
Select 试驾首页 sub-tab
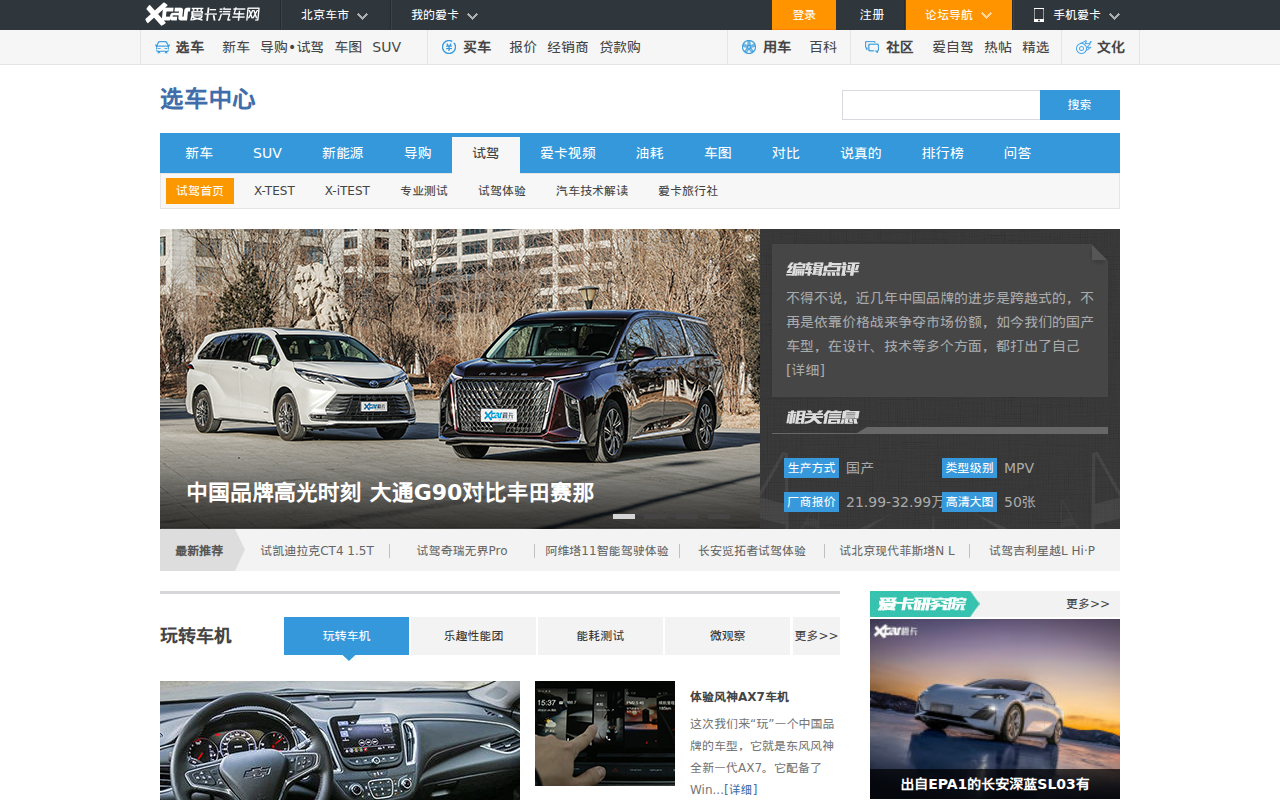[x=200, y=191]
